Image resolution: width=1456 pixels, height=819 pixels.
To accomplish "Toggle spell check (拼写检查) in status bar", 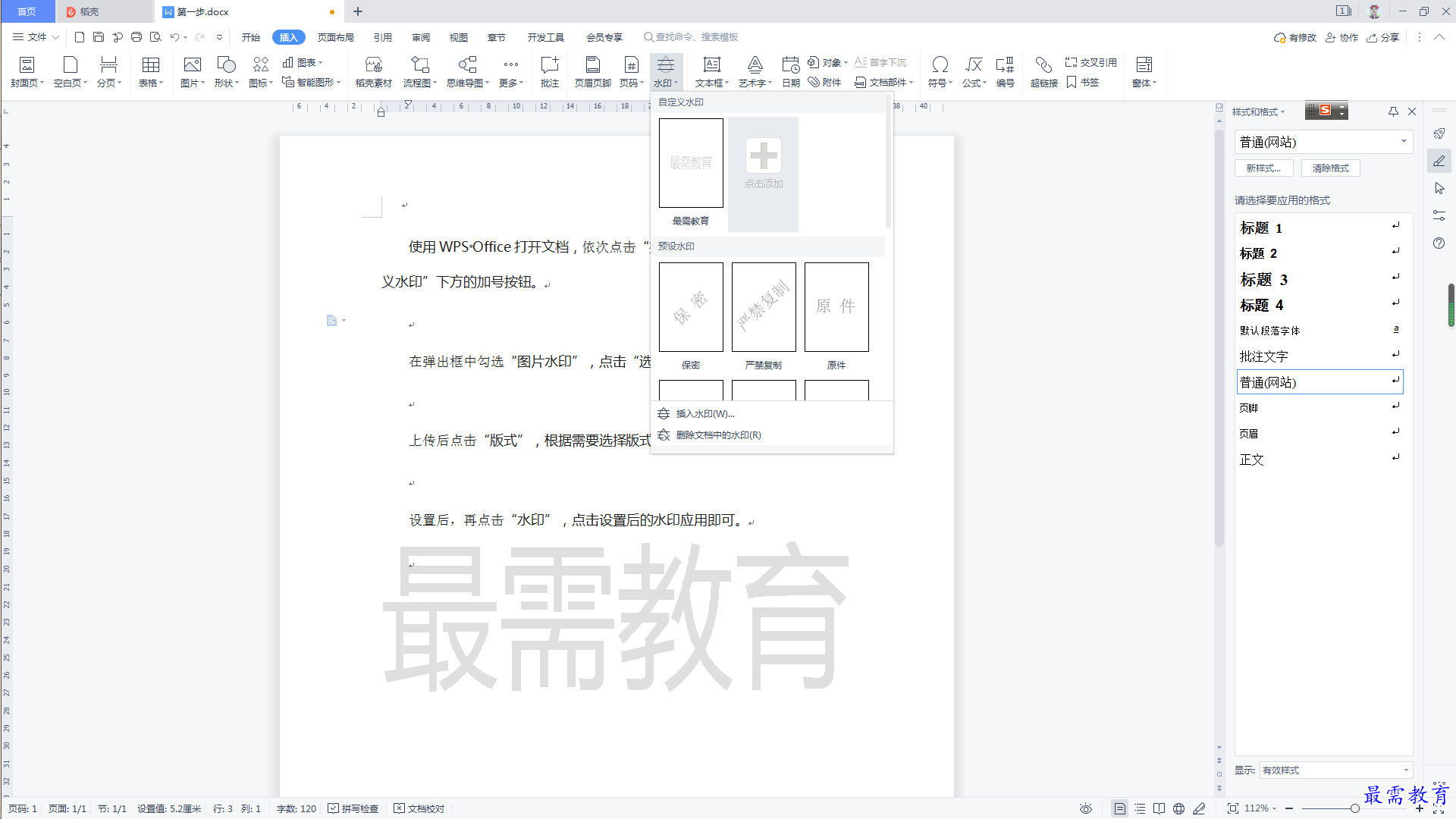I will click(353, 808).
